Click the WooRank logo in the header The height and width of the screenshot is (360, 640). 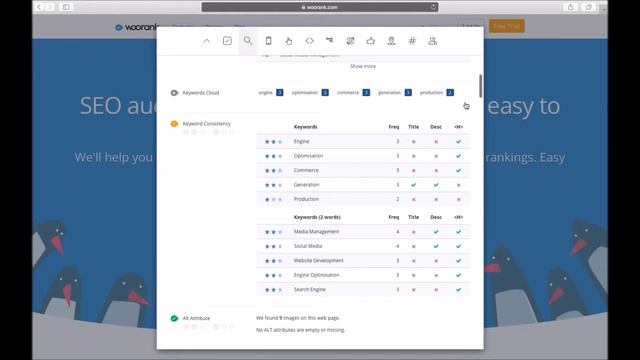tap(136, 27)
